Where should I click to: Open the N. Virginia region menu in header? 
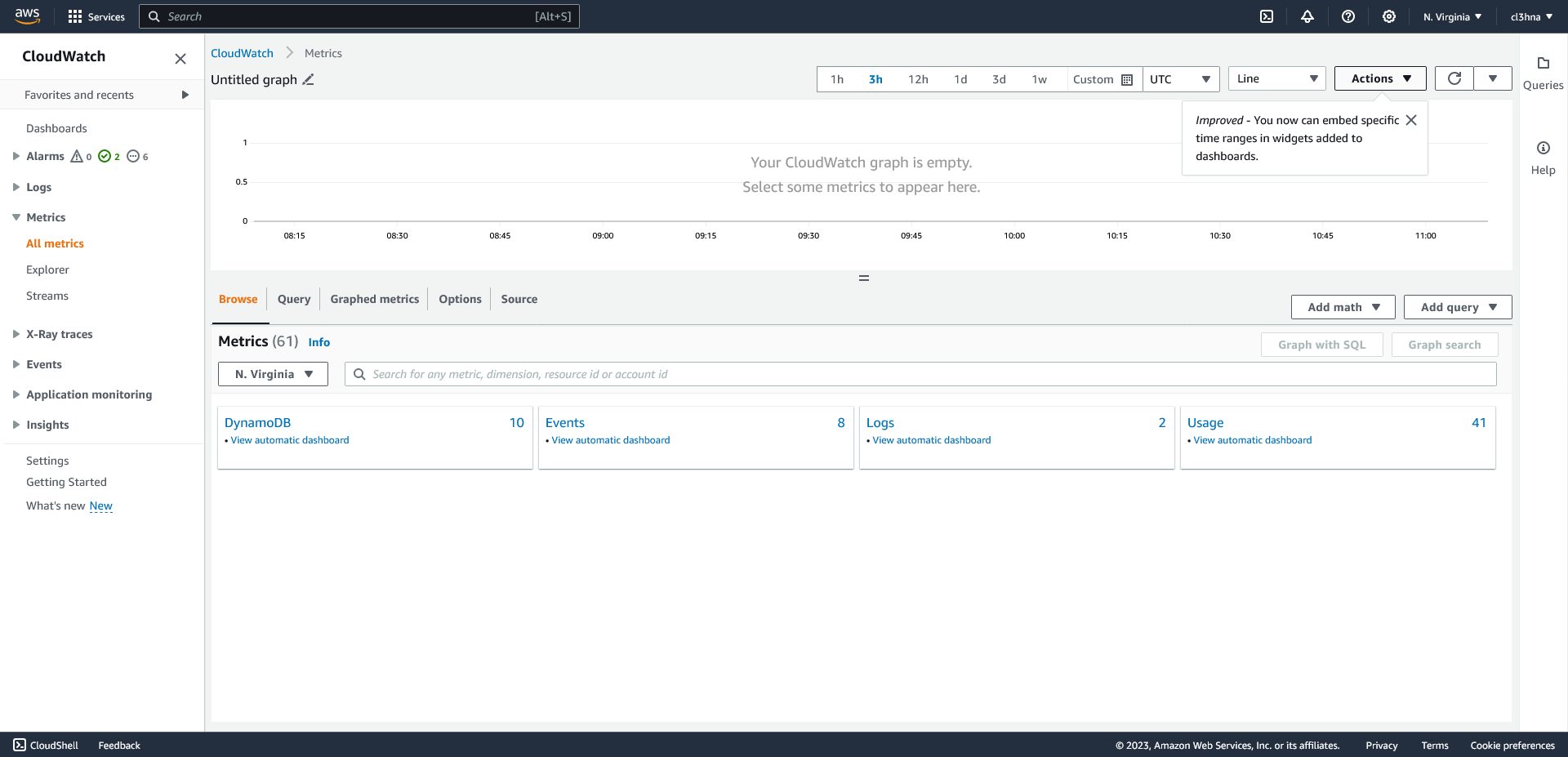point(1452,16)
